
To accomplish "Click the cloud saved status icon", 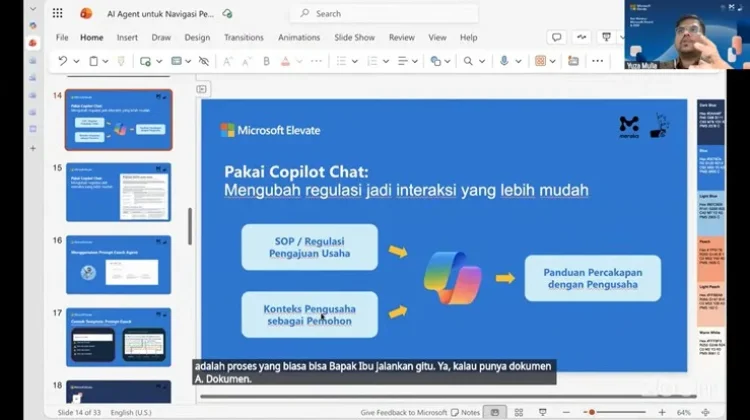I will tap(227, 14).
